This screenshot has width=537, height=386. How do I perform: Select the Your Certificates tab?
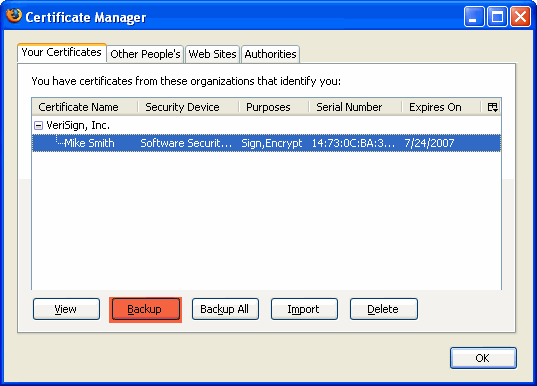click(62, 53)
